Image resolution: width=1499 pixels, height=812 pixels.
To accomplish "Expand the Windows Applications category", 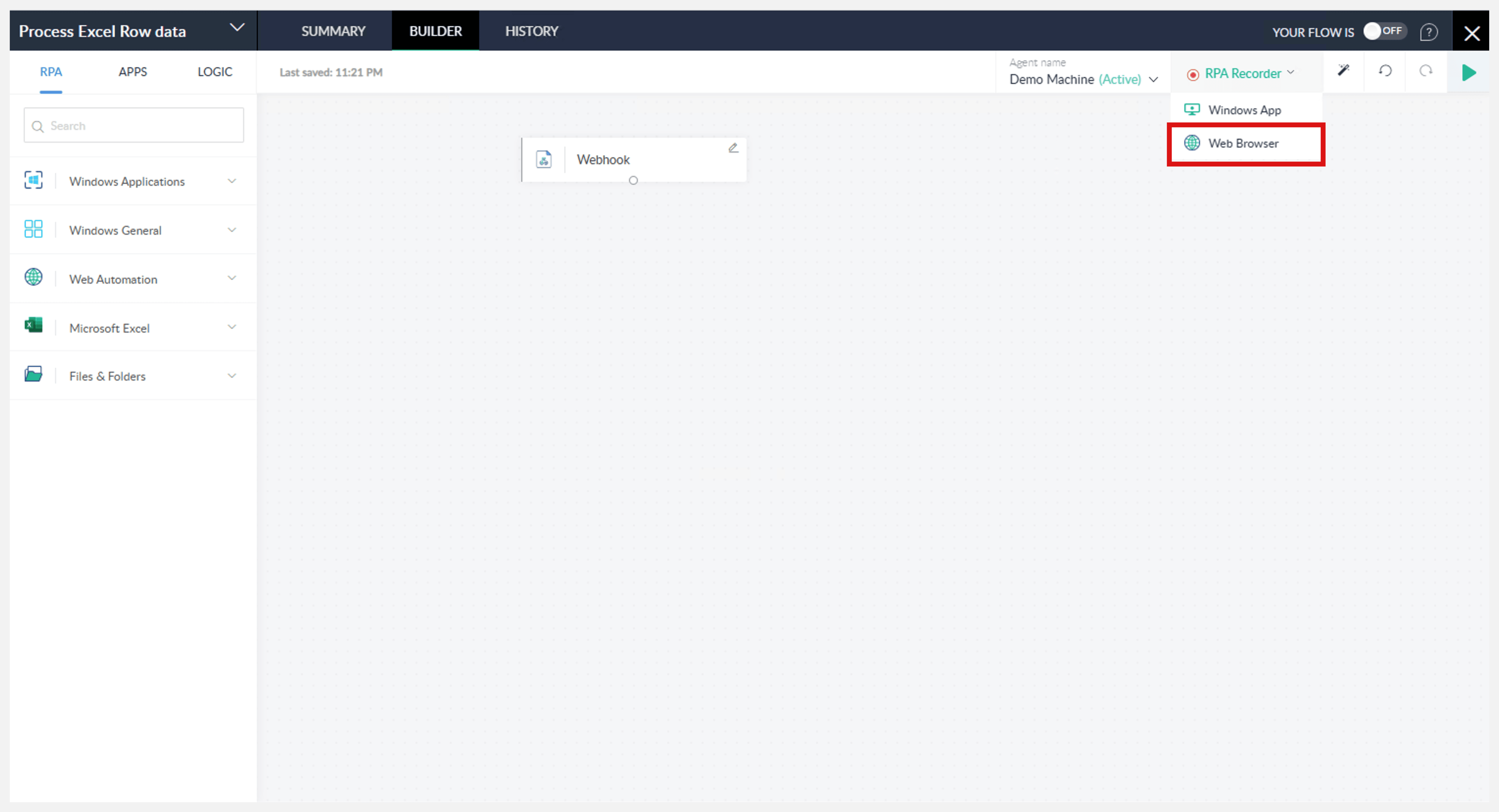I will [232, 181].
